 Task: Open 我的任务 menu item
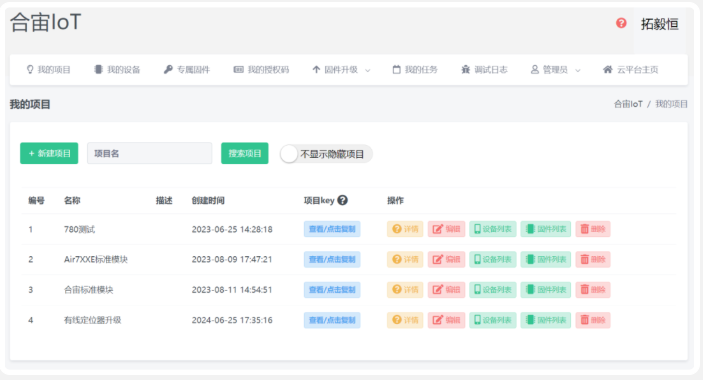415,69
